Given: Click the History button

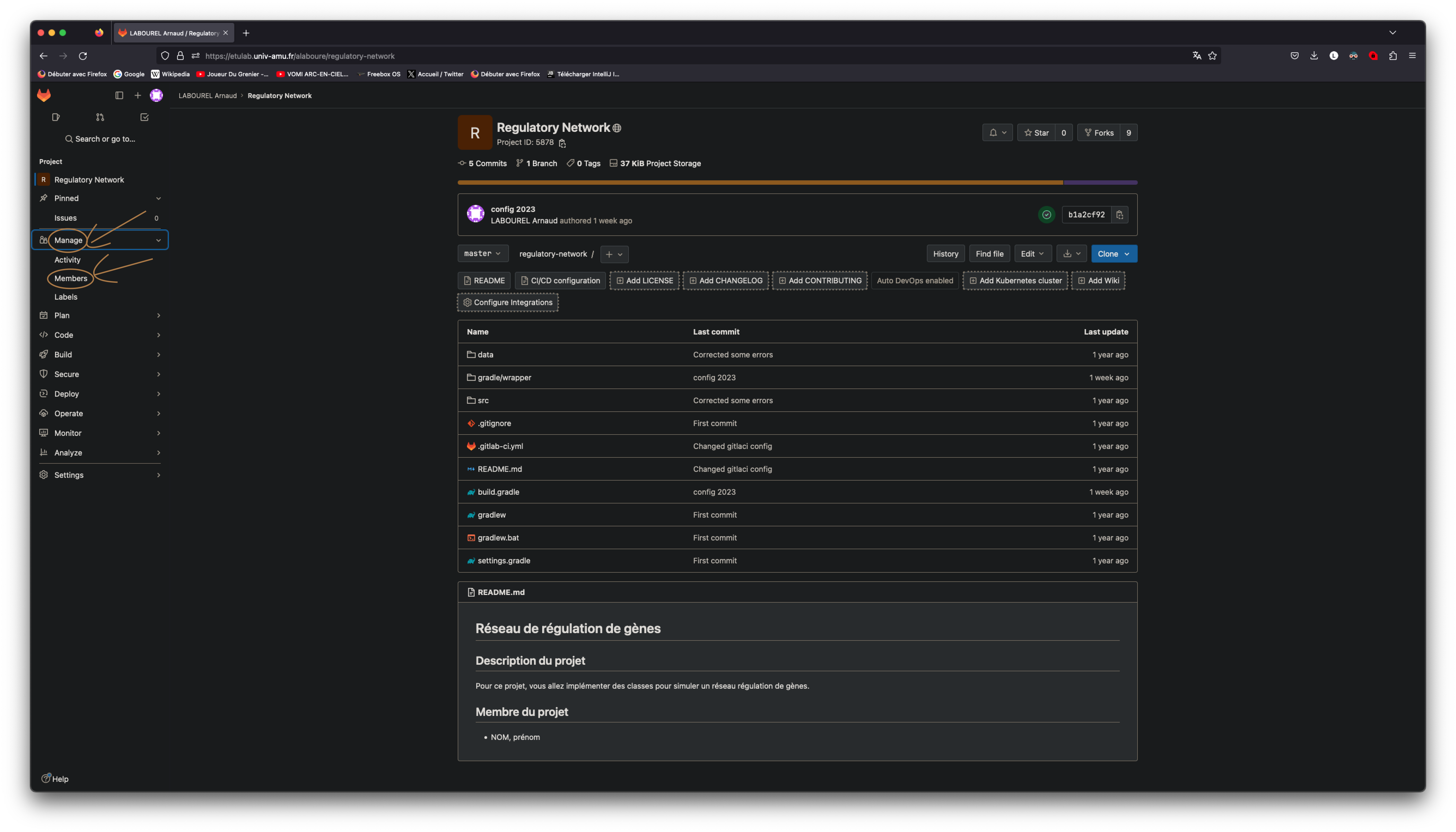Looking at the screenshot, I should coord(945,254).
